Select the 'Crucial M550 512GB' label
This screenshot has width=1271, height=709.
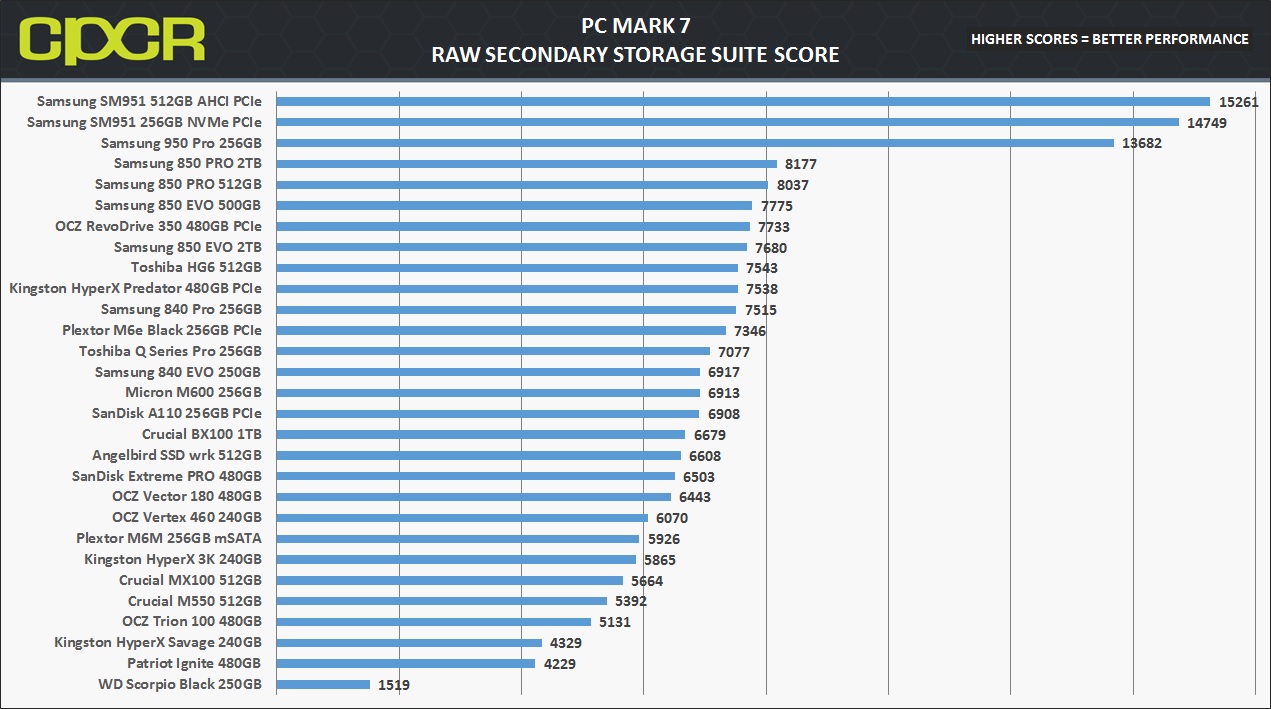click(195, 601)
